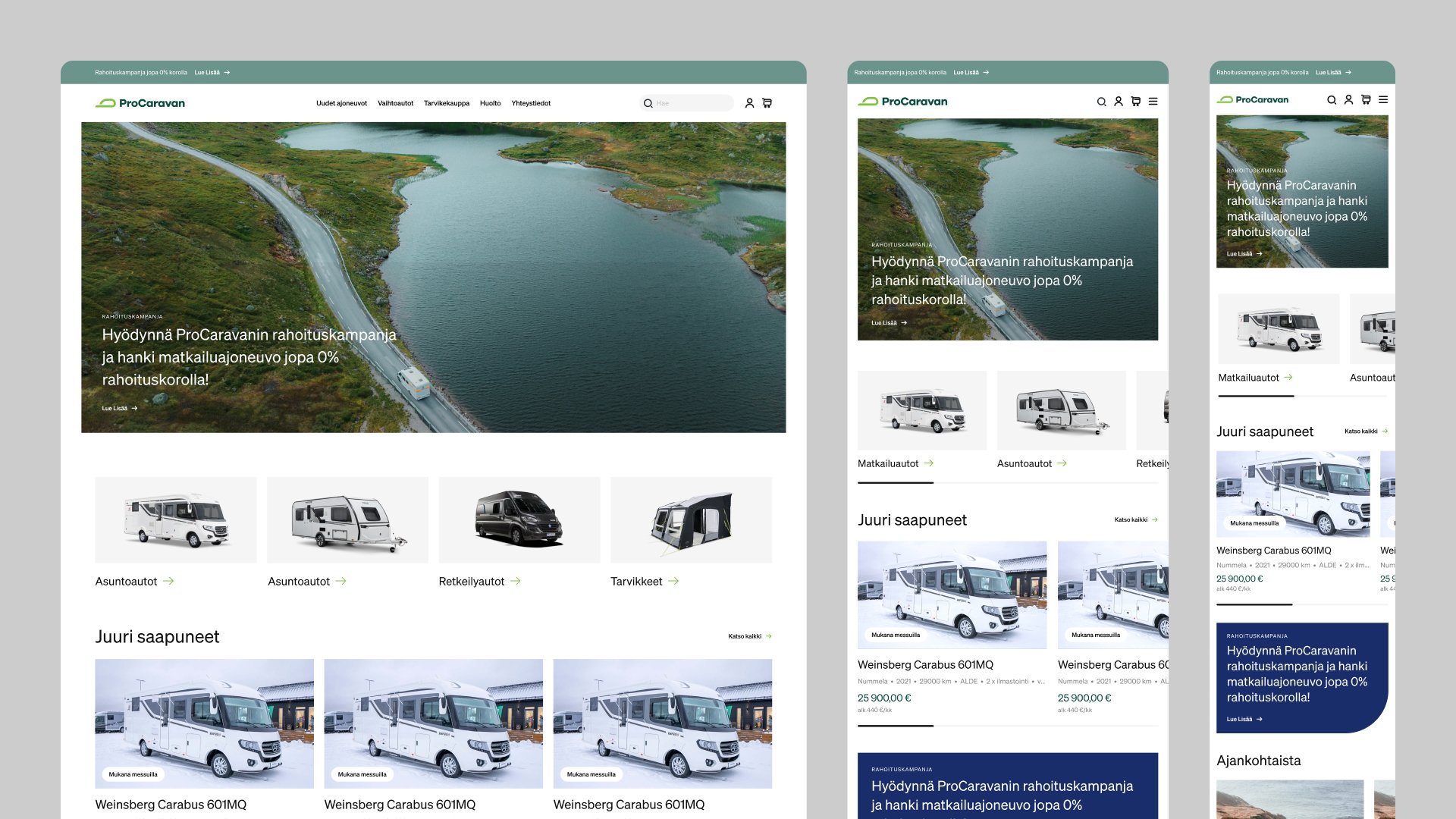
Task: Open Matkailuautot link in tablet layout
Action: point(896,463)
